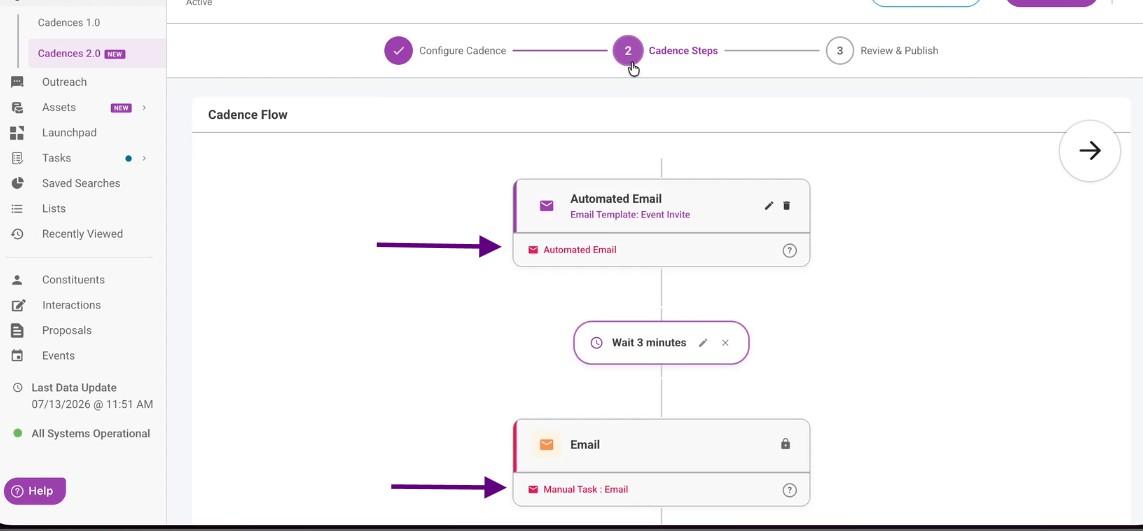Edit the Wait 3 minutes delay

point(703,343)
